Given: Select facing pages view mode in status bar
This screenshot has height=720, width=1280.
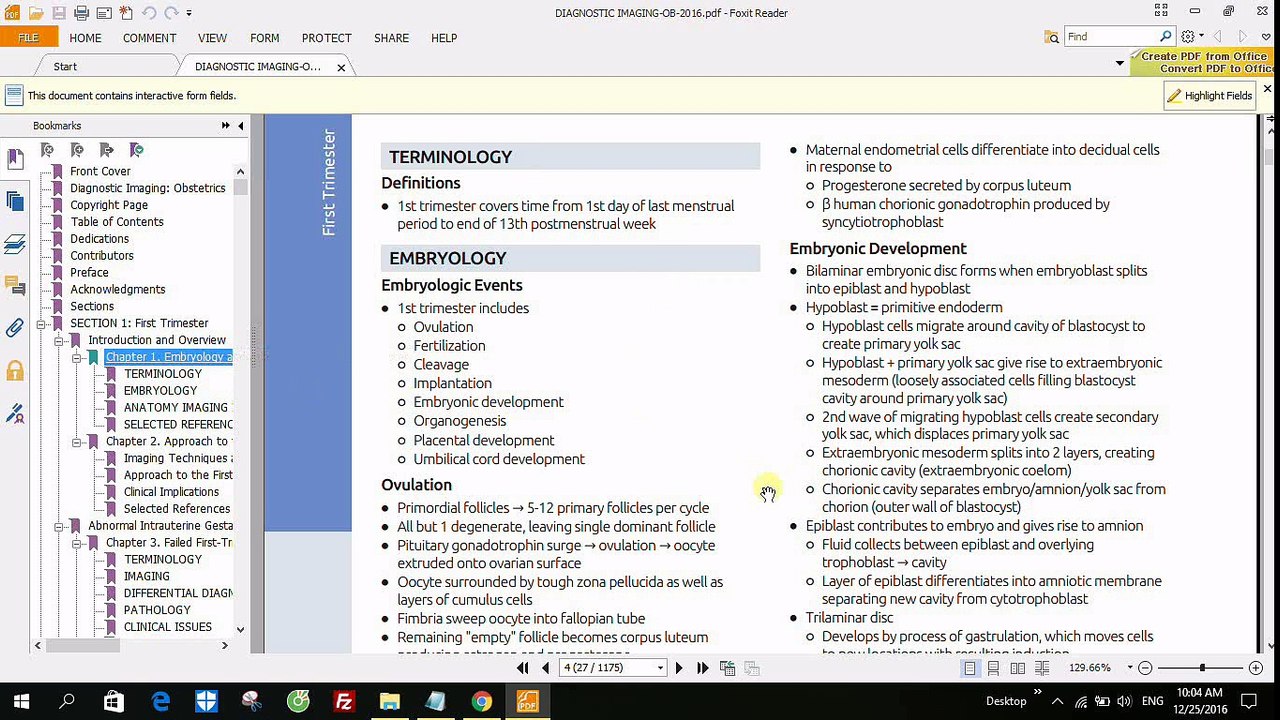Looking at the screenshot, I should (1017, 668).
